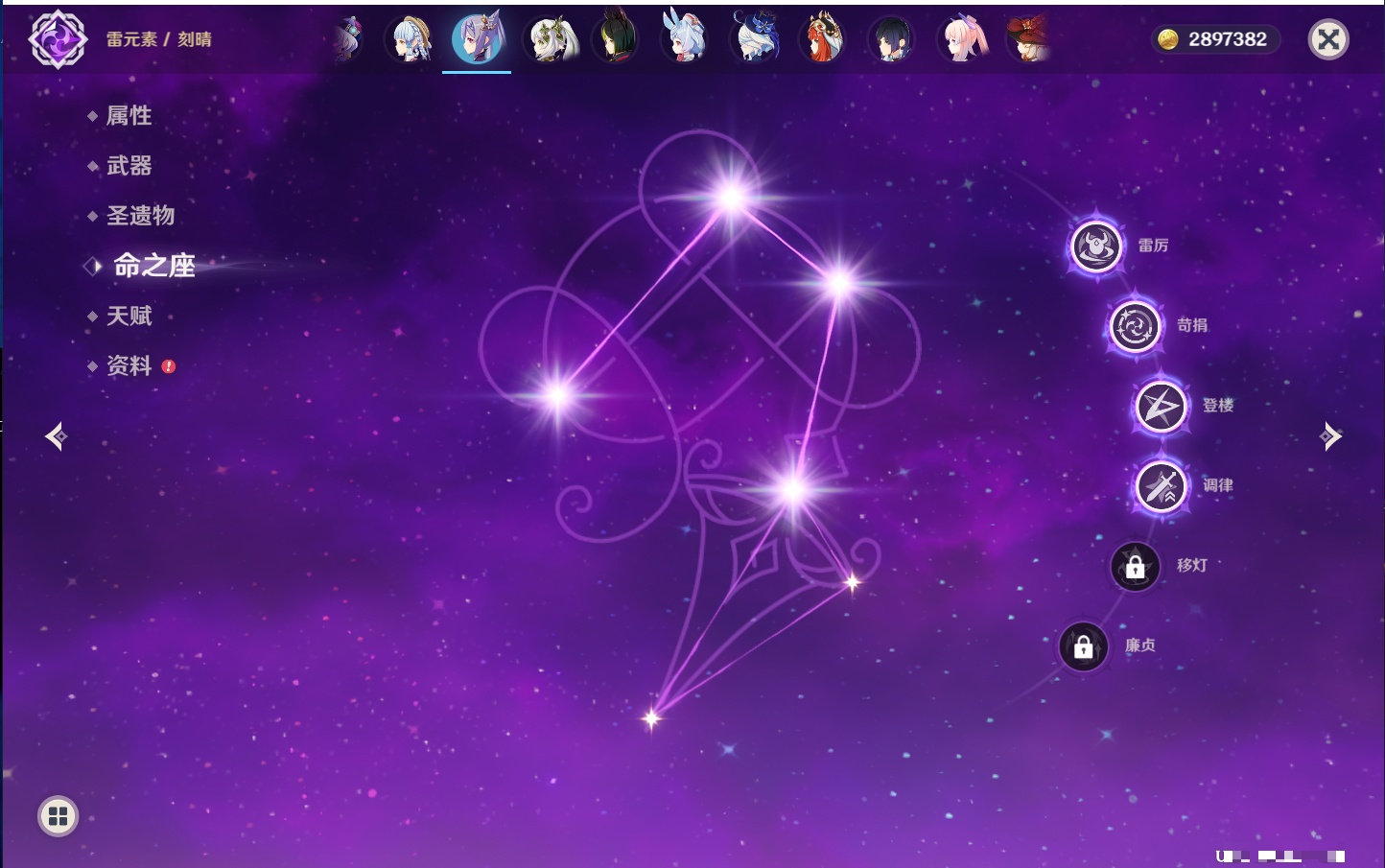This screenshot has height=868, width=1385.
Task: Open the 属性 attributes page
Action: pyautogui.click(x=129, y=116)
